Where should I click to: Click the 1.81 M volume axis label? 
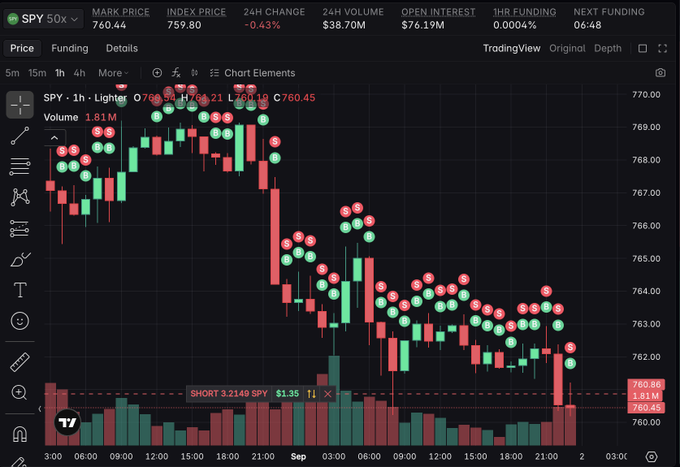click(645, 396)
